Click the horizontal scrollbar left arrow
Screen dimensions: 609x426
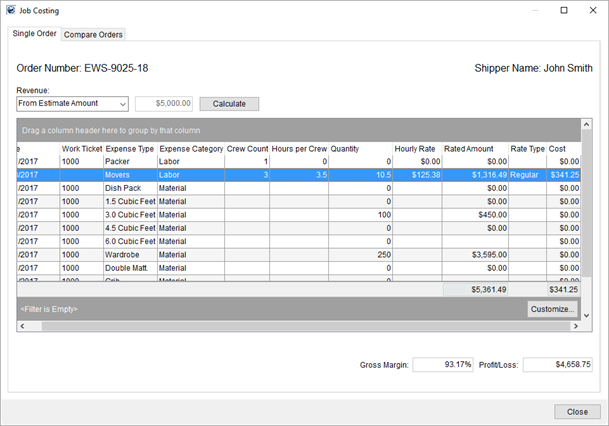22,326
